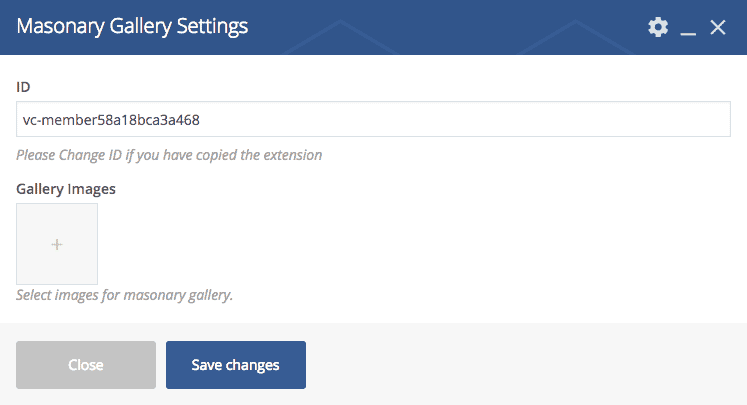Collapse the dialog using underscore icon

click(688, 29)
